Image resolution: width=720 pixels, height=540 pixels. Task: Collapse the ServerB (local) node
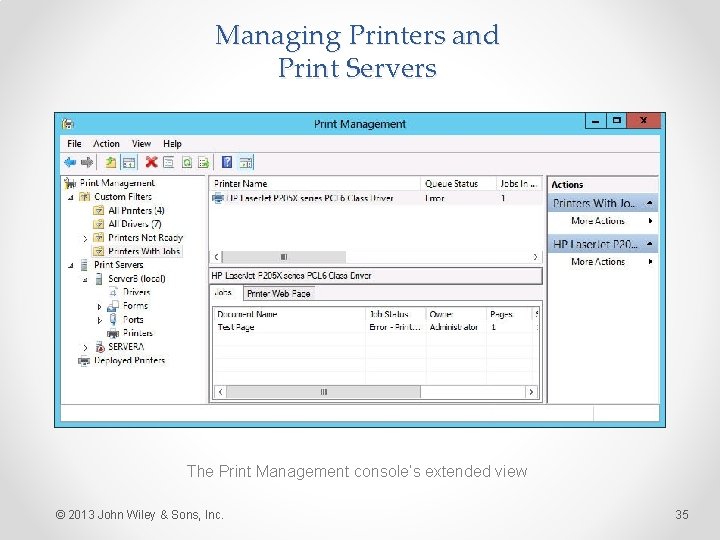85,279
